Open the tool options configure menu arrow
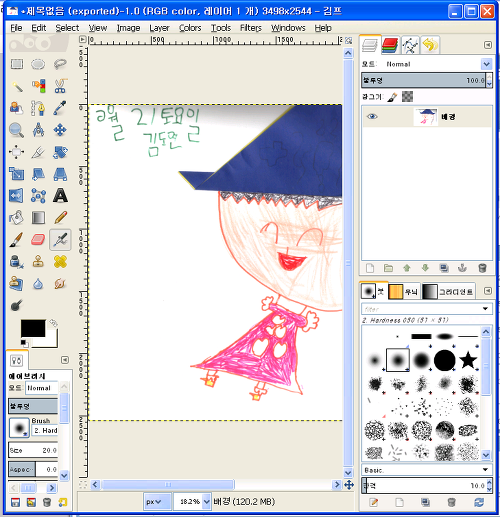 click(65, 360)
